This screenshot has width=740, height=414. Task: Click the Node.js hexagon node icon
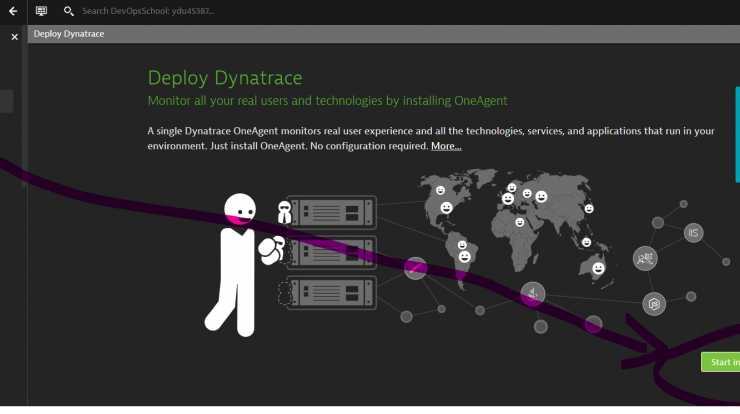[x=654, y=304]
